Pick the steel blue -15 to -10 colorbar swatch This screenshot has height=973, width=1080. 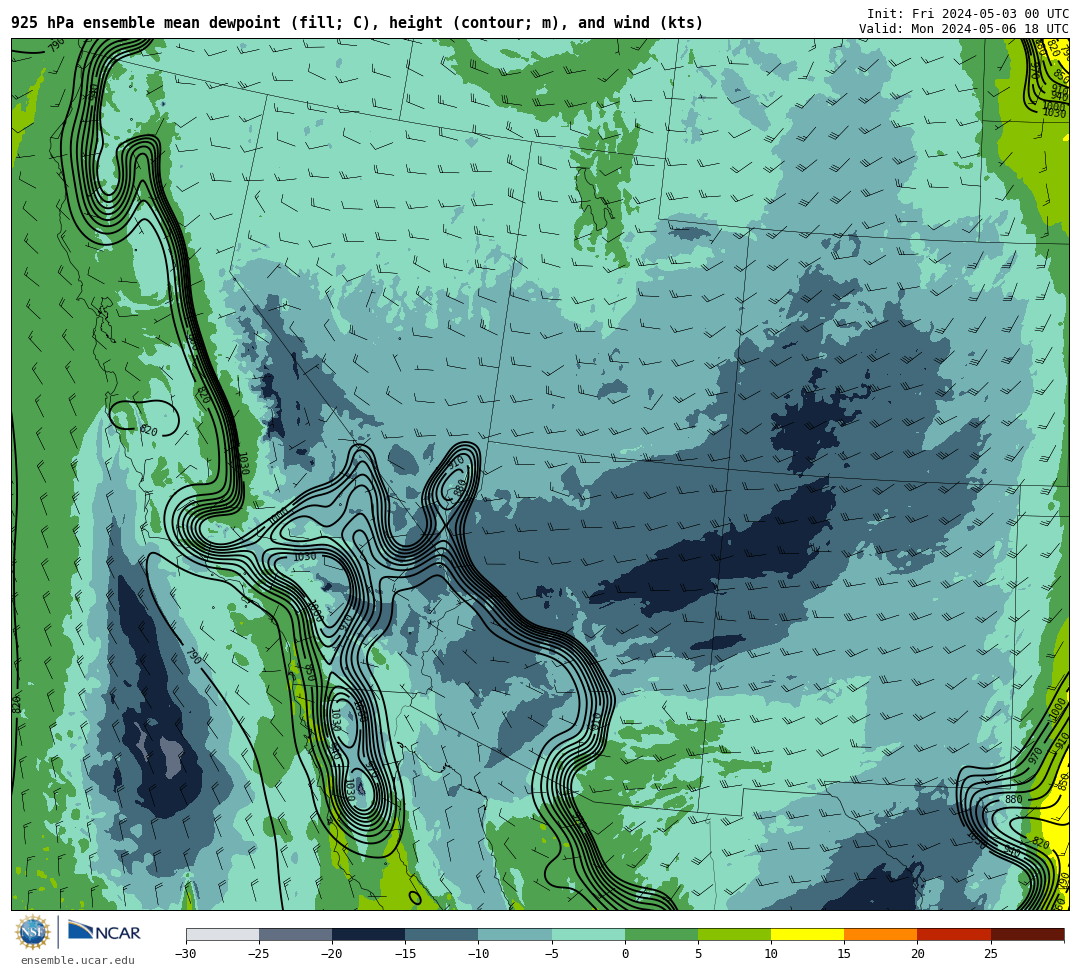(x=442, y=934)
